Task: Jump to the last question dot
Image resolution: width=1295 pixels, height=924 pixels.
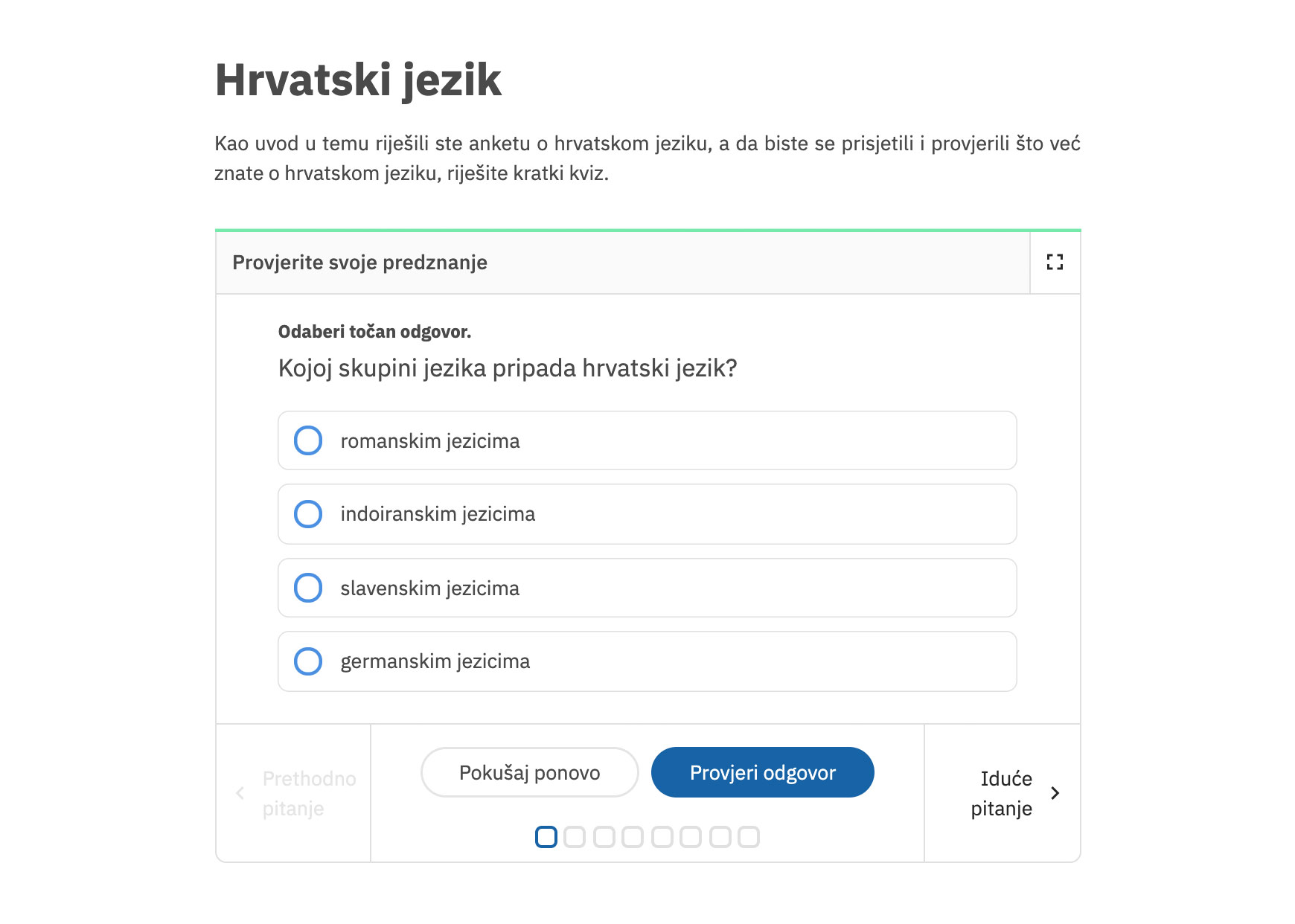Action: pos(749,837)
